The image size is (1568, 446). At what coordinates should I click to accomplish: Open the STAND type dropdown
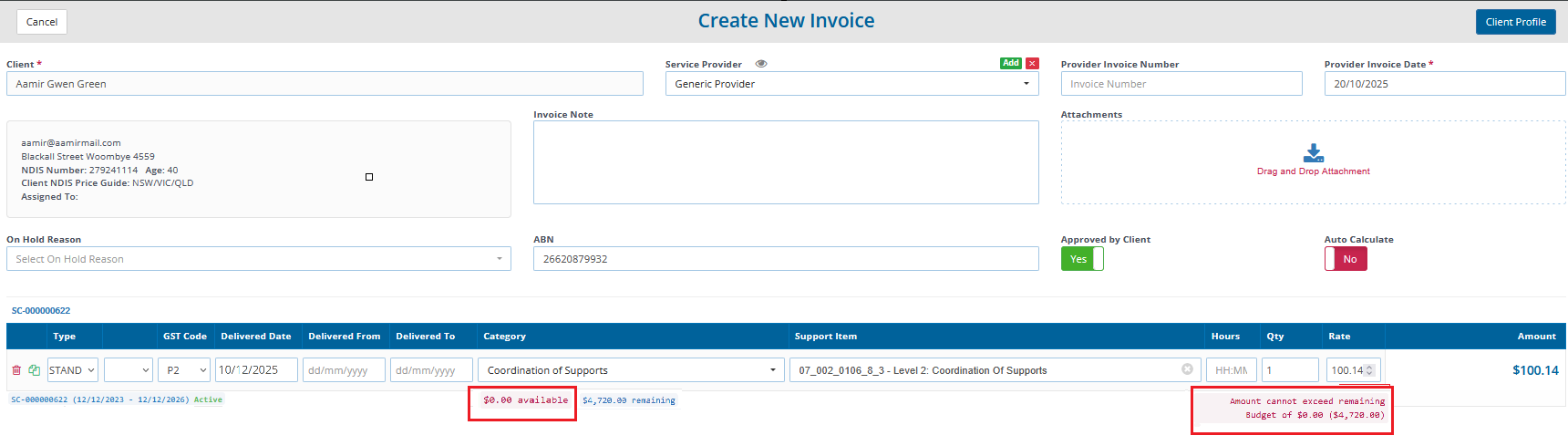(x=73, y=370)
